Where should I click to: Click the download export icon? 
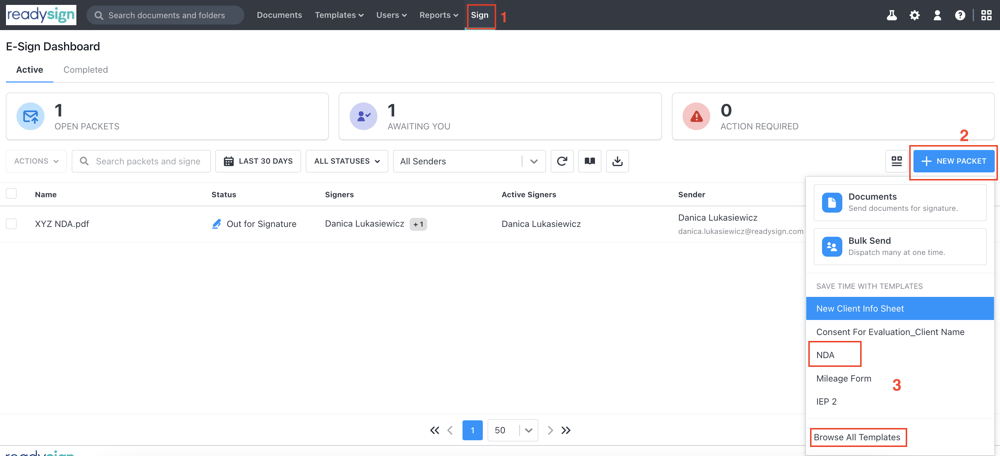pos(617,161)
